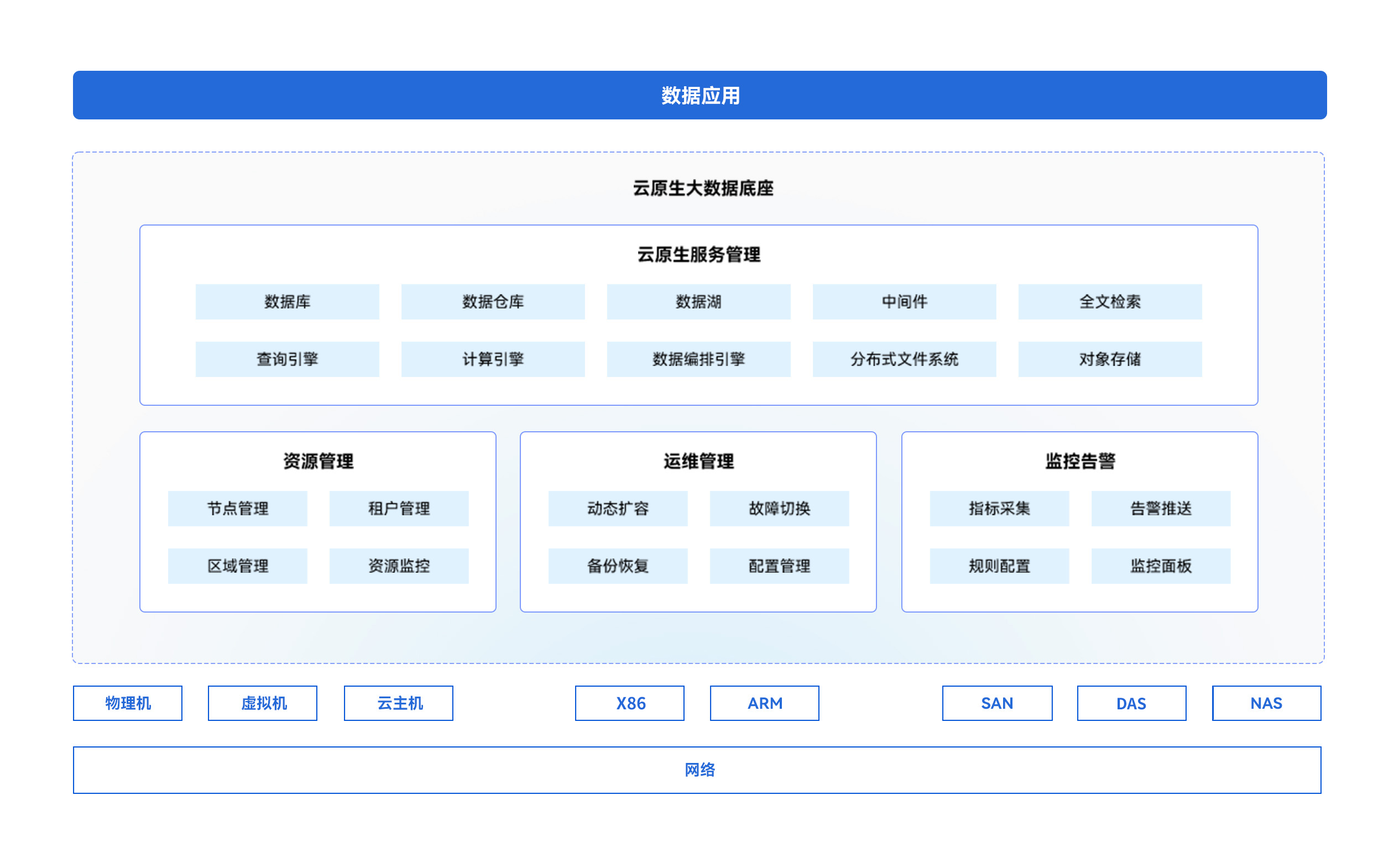Select 查询引擎 in cloud-native services
Screen dimensions: 1399x868
[x=287, y=359]
